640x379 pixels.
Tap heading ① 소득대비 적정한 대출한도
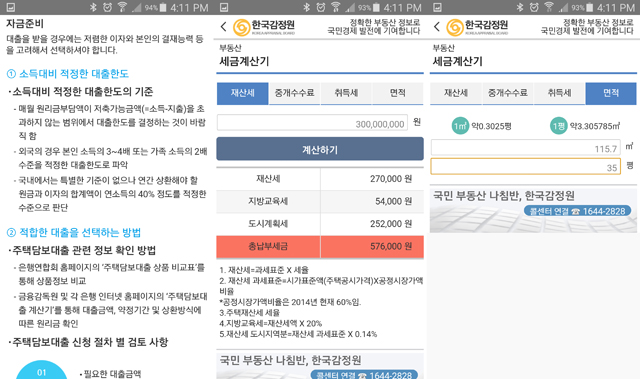[x=68, y=74]
